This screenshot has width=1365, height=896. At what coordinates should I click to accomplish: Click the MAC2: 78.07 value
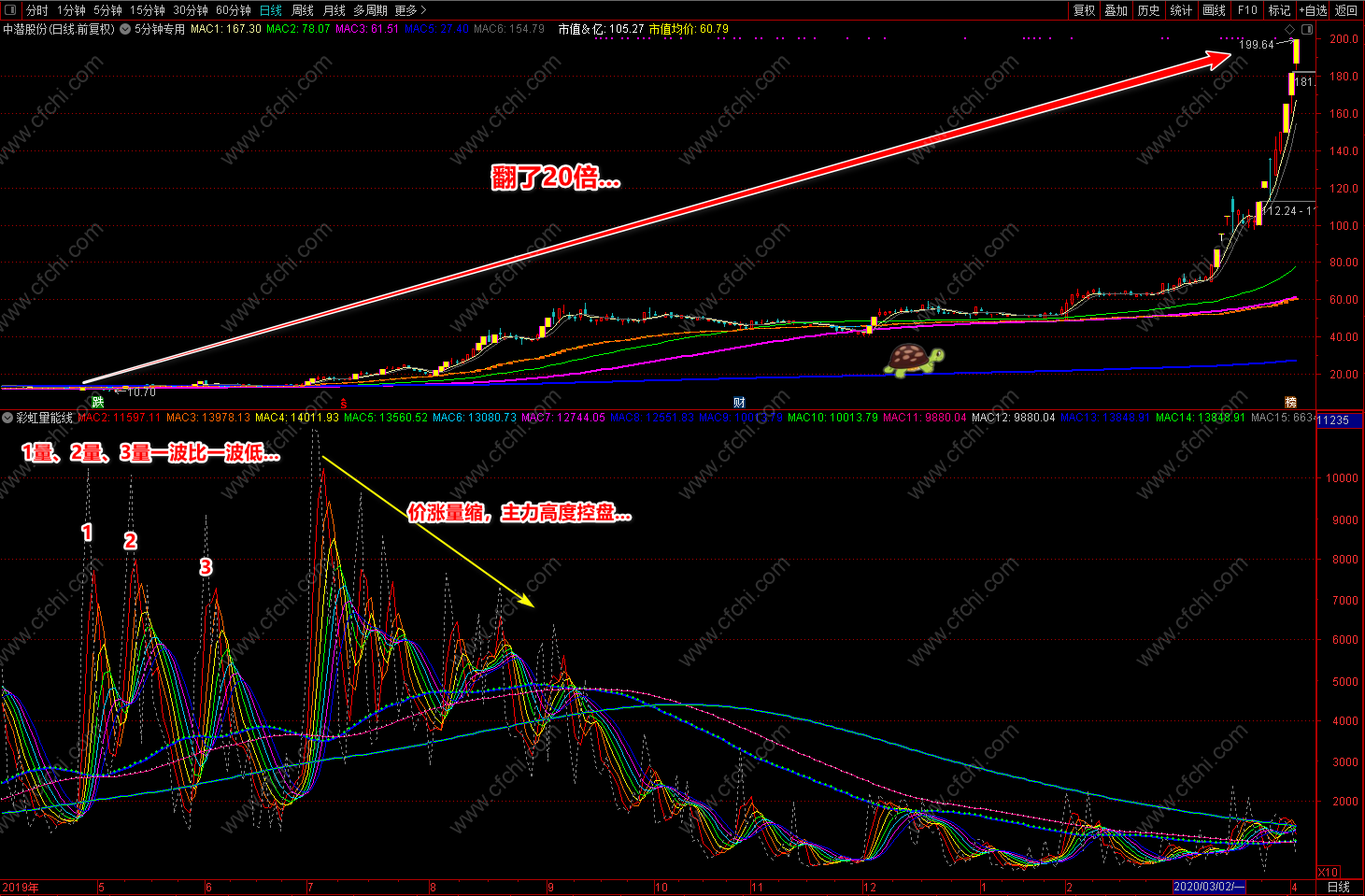click(298, 29)
